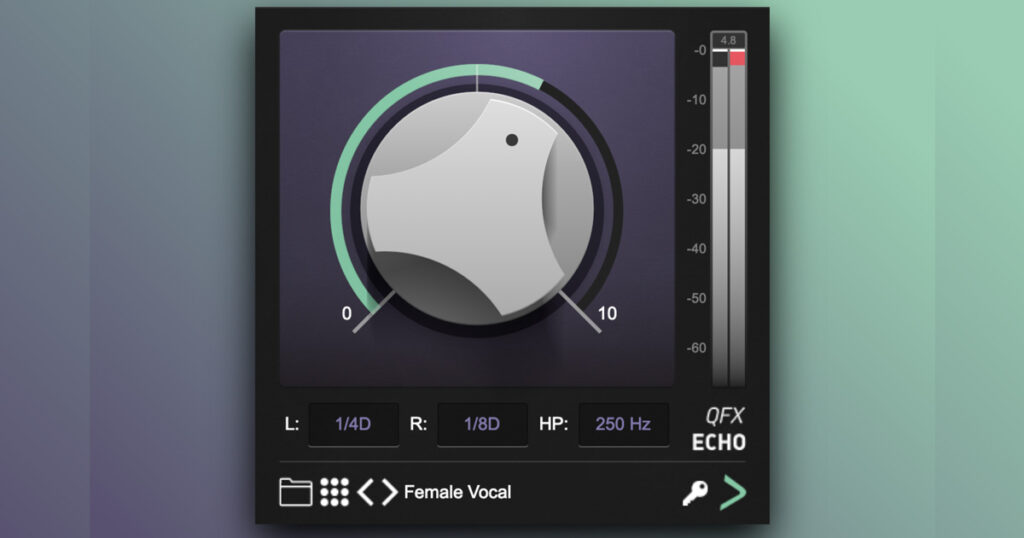The height and width of the screenshot is (538, 1024).
Task: Go to previous preset with left chevron
Action: point(366,492)
